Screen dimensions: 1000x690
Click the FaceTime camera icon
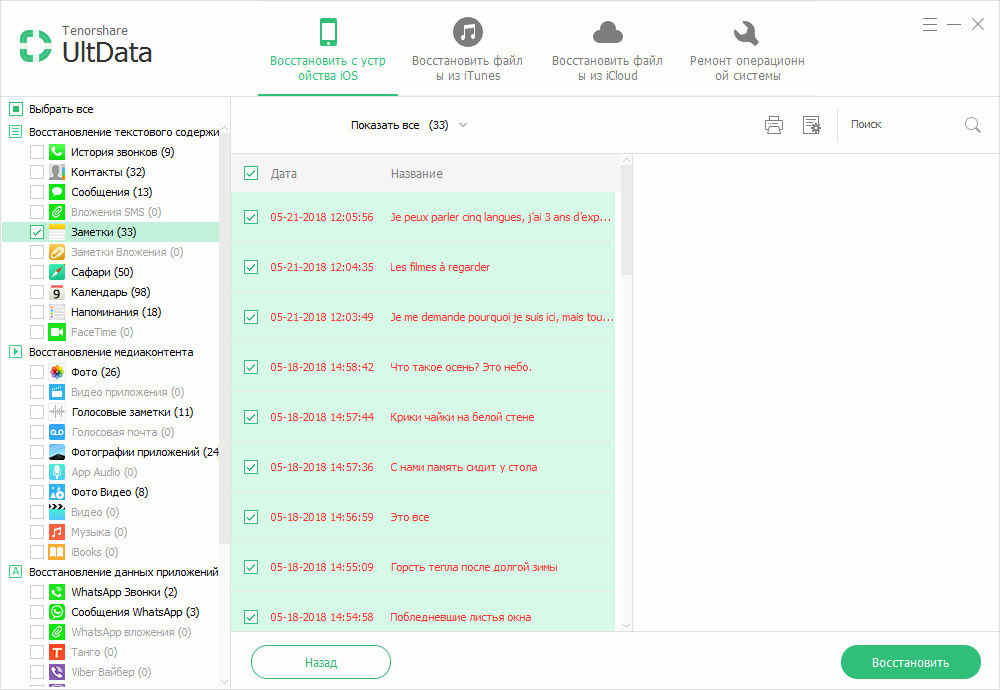(57, 332)
